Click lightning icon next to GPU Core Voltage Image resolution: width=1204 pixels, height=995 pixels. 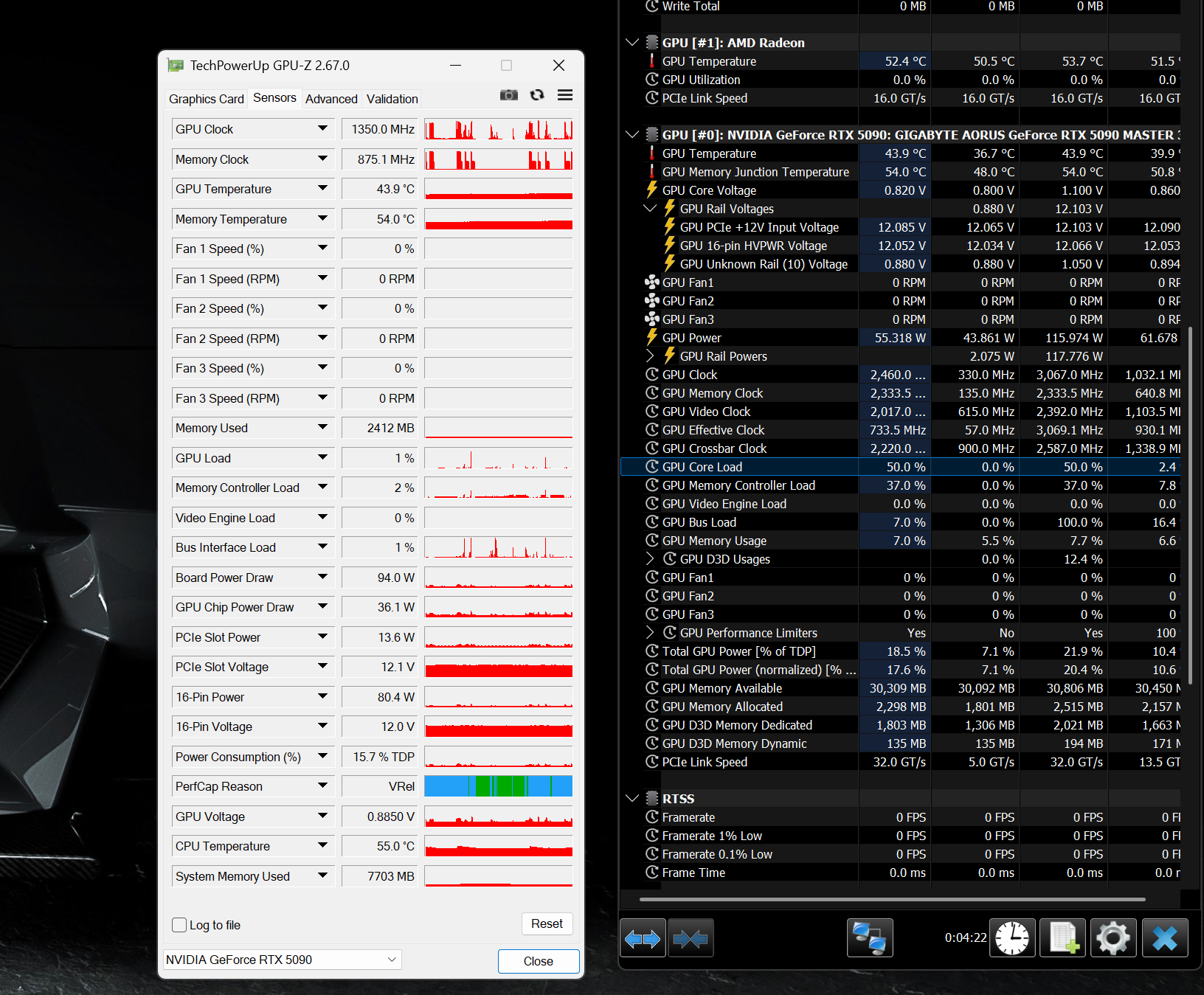click(652, 190)
